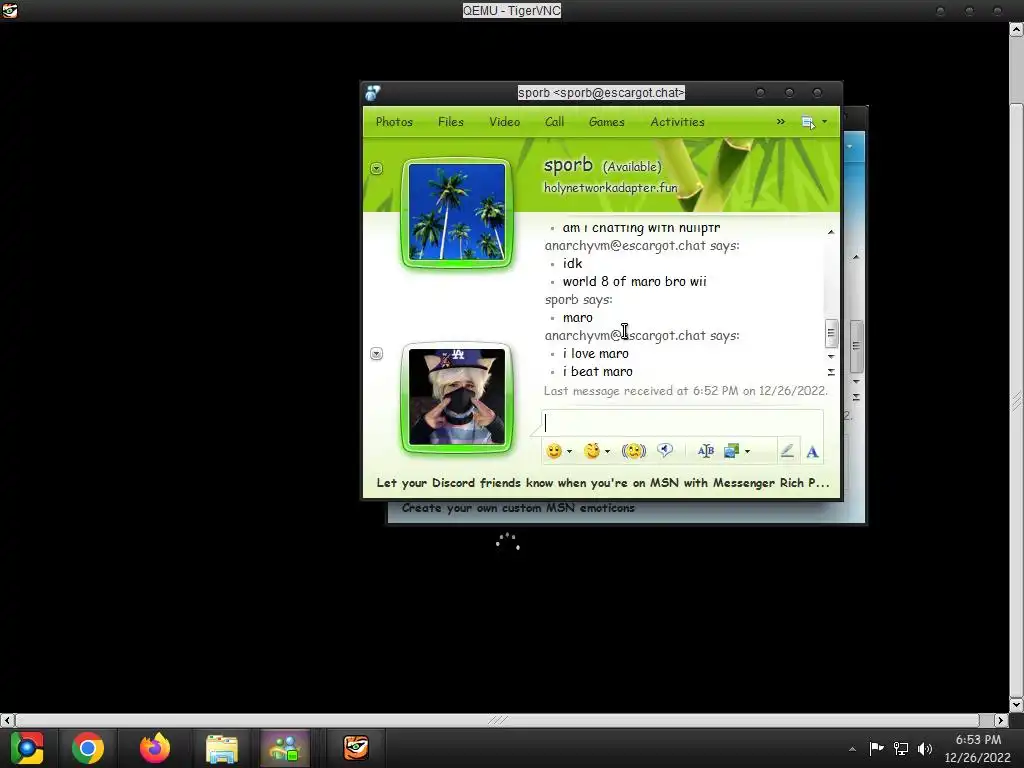Image resolution: width=1024 pixels, height=768 pixels.
Task: Open TigerVNC taskbar button
Action: pos(356,748)
